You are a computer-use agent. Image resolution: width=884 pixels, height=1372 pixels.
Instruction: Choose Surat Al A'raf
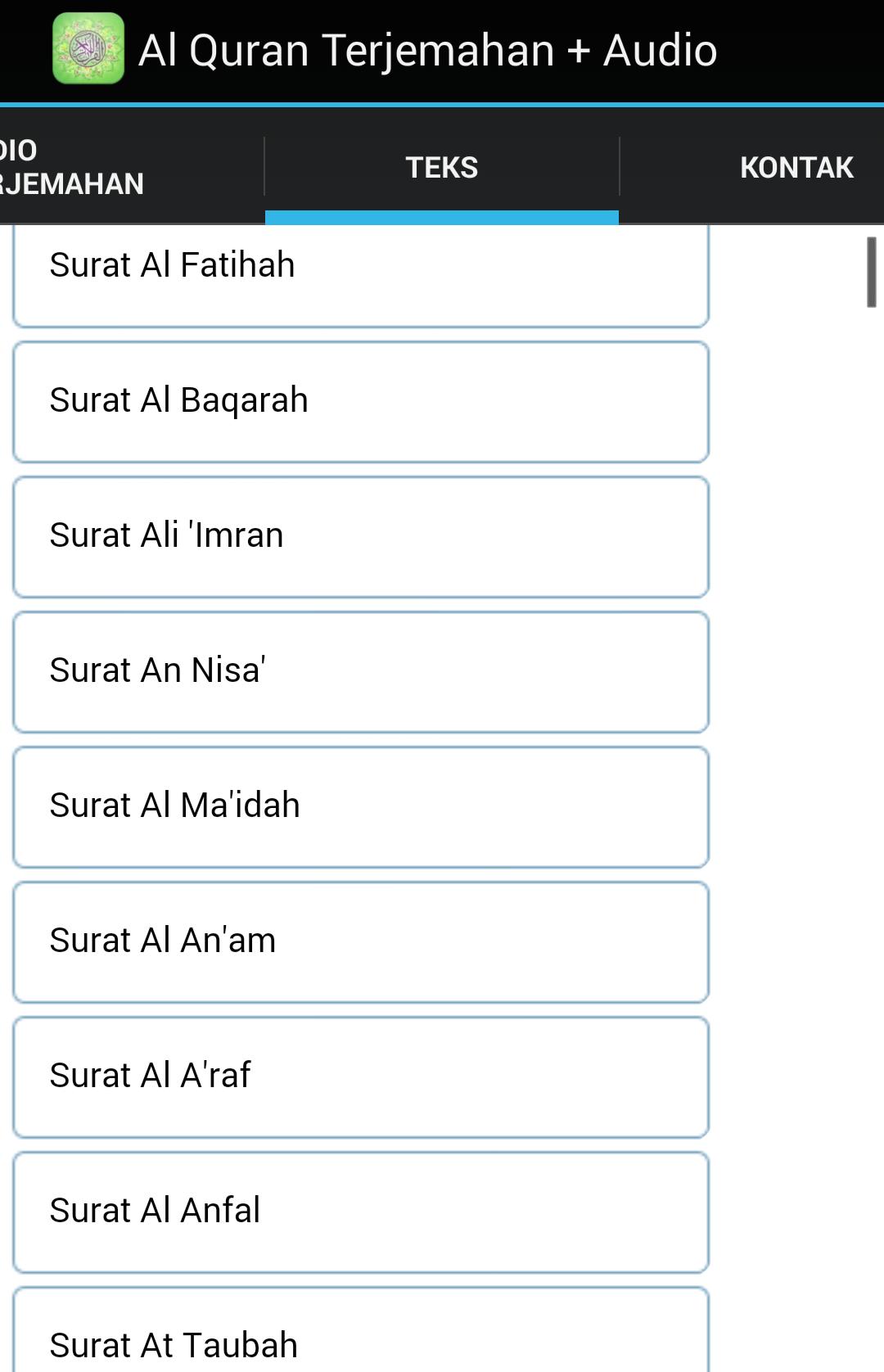click(x=361, y=1077)
